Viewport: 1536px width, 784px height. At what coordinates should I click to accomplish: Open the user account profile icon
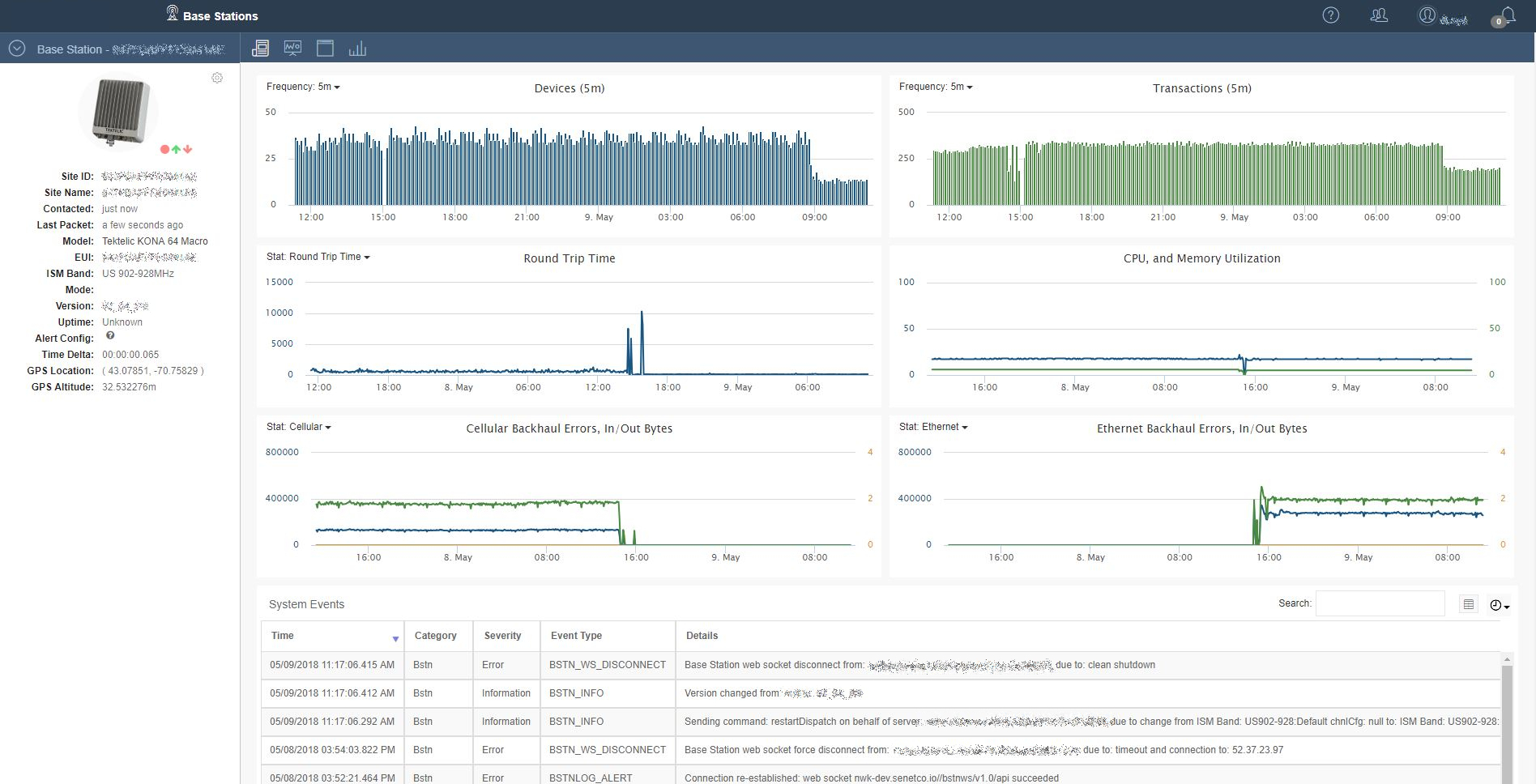(1427, 15)
